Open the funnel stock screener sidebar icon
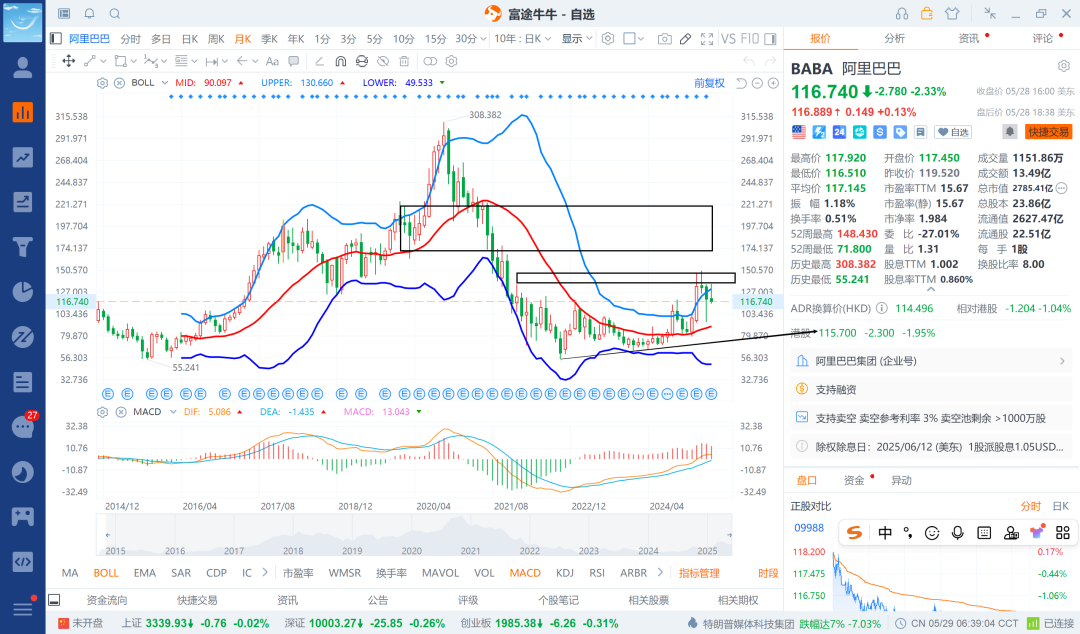The image size is (1080, 634). point(23,247)
